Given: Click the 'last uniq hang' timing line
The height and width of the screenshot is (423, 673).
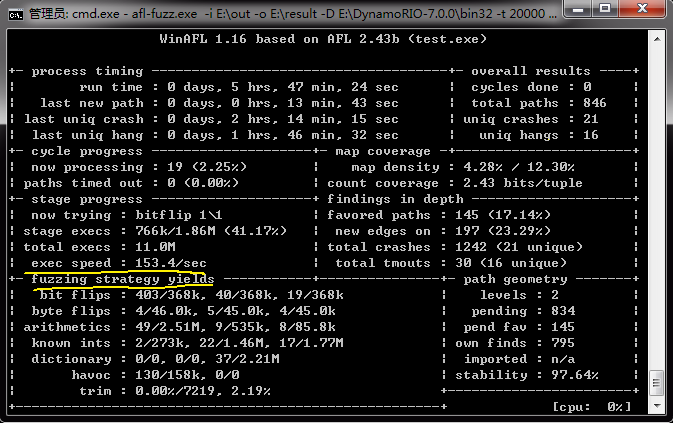Looking at the screenshot, I should point(215,135).
